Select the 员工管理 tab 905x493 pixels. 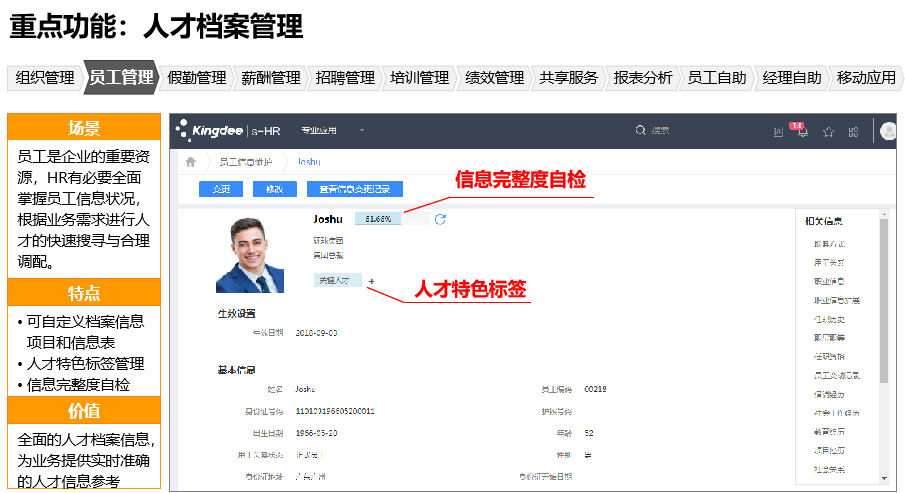tap(121, 77)
